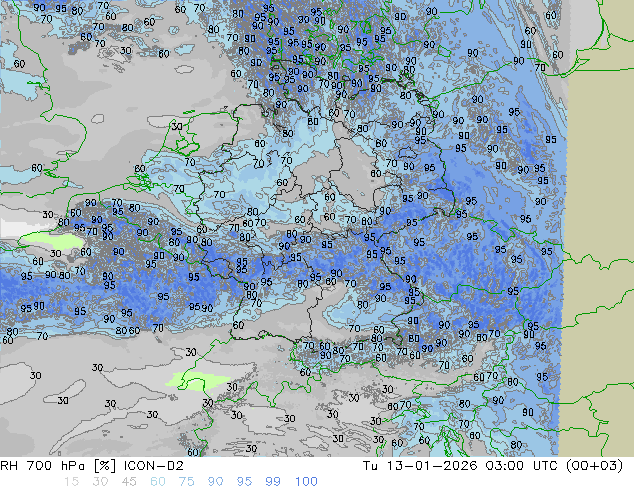The height and width of the screenshot is (490, 634).
Task: Select the color legend value "100"
Action: pos(306,482)
